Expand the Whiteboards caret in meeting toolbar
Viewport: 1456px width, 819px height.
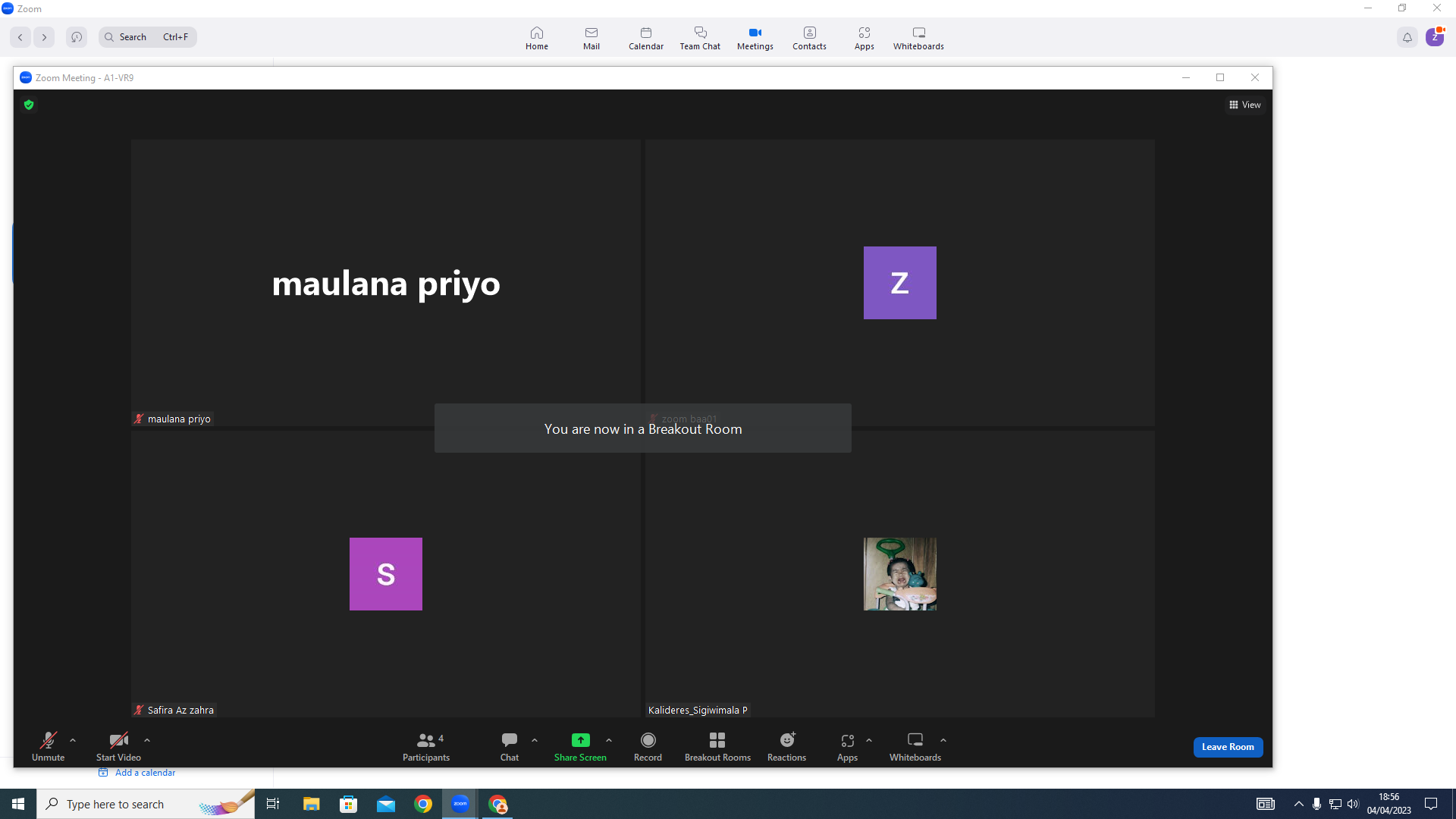click(x=943, y=740)
